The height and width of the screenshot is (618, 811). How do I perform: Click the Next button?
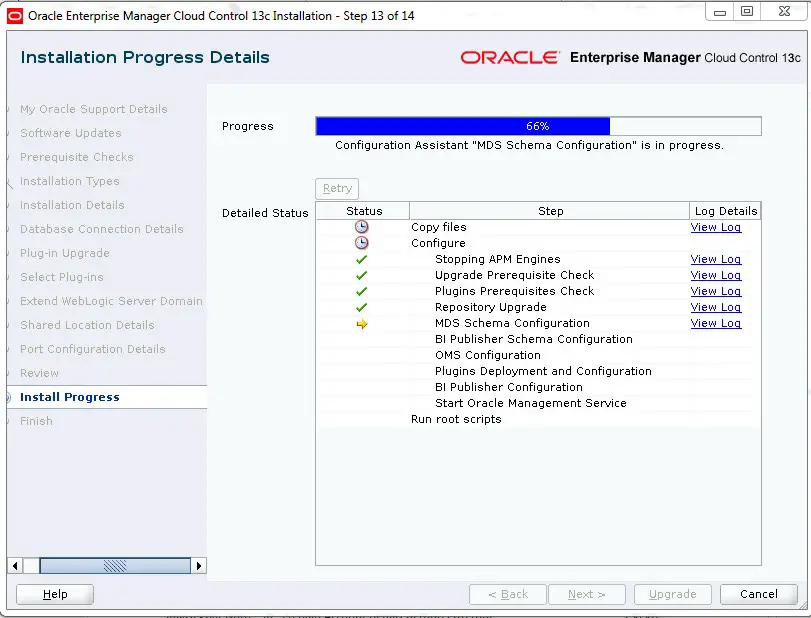[587, 594]
